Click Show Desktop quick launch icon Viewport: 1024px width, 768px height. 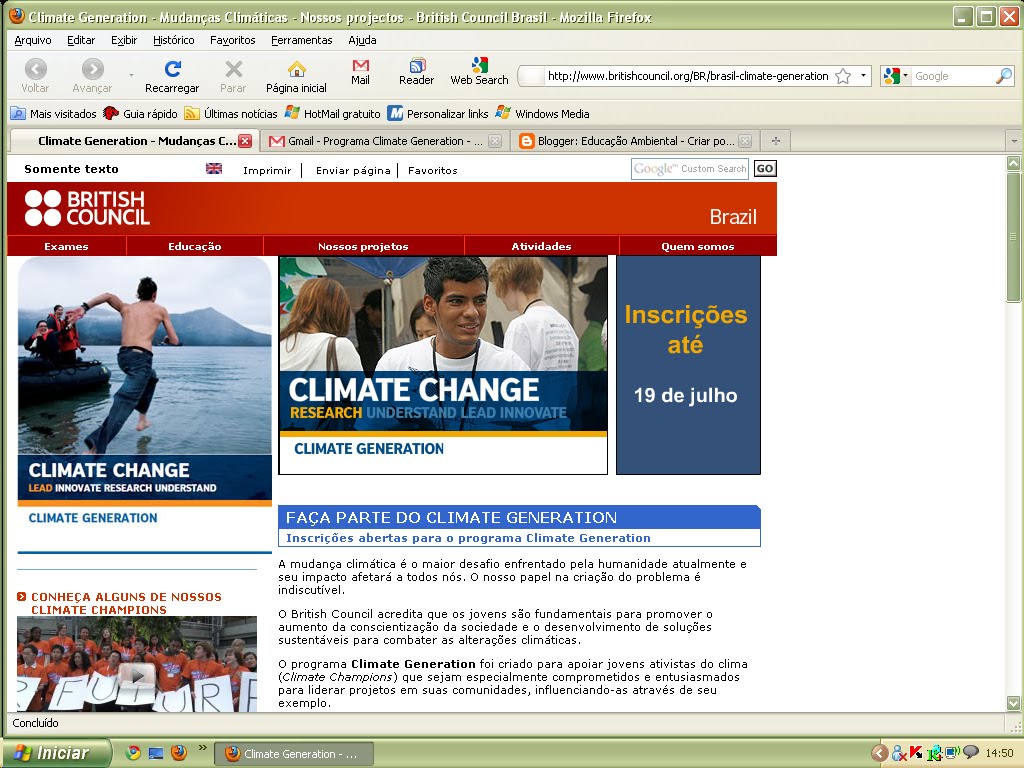tap(155, 753)
